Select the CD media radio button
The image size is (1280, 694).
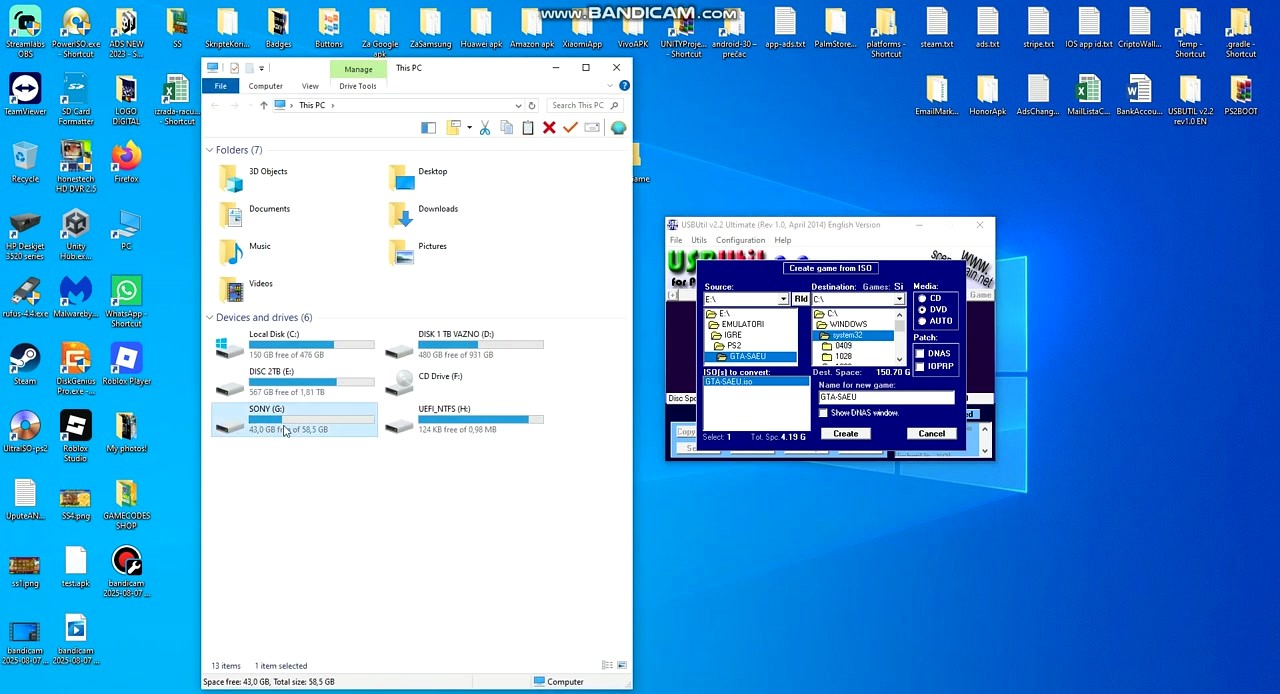(922, 297)
